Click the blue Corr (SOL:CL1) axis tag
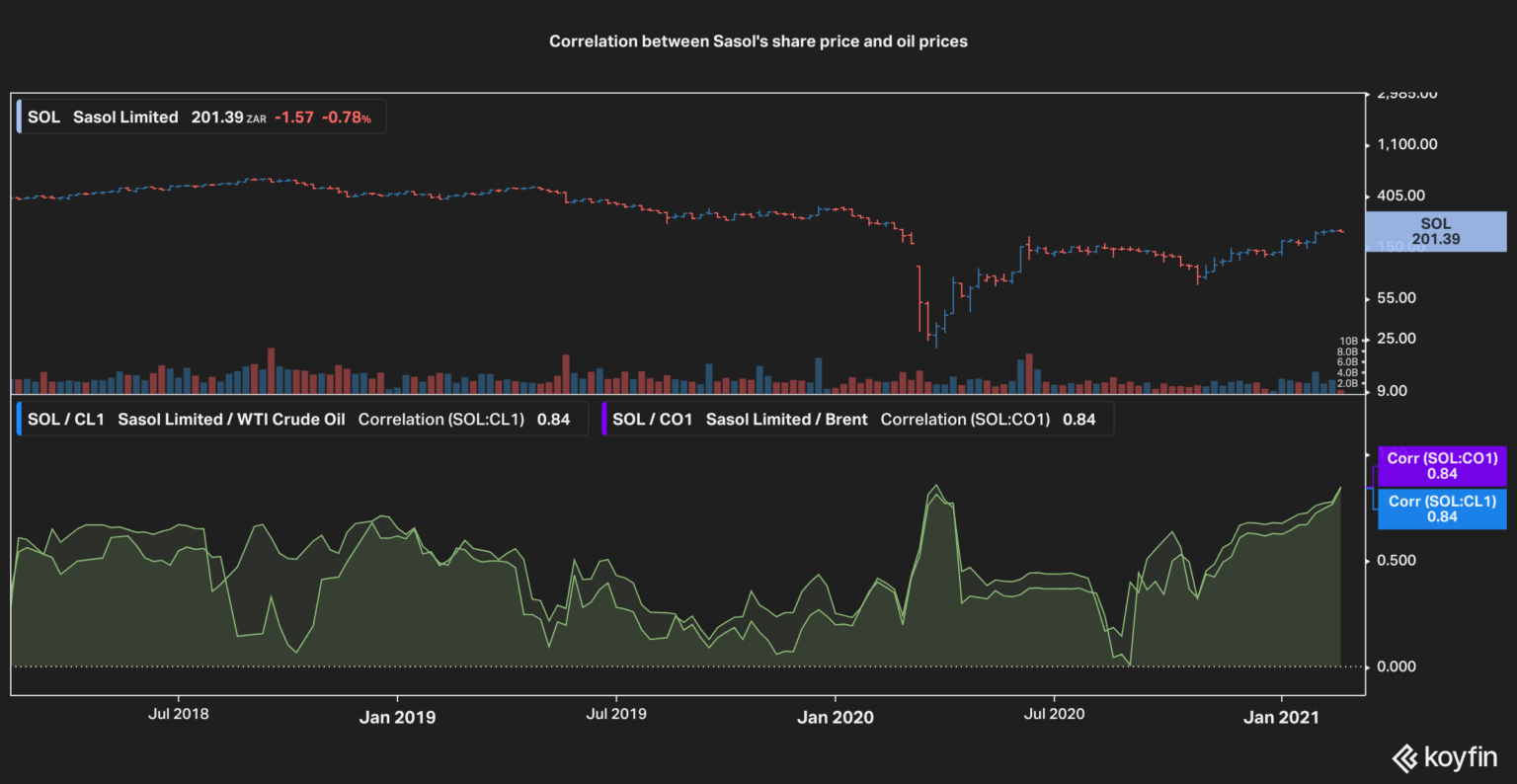The width and height of the screenshot is (1517, 784). point(1441,509)
